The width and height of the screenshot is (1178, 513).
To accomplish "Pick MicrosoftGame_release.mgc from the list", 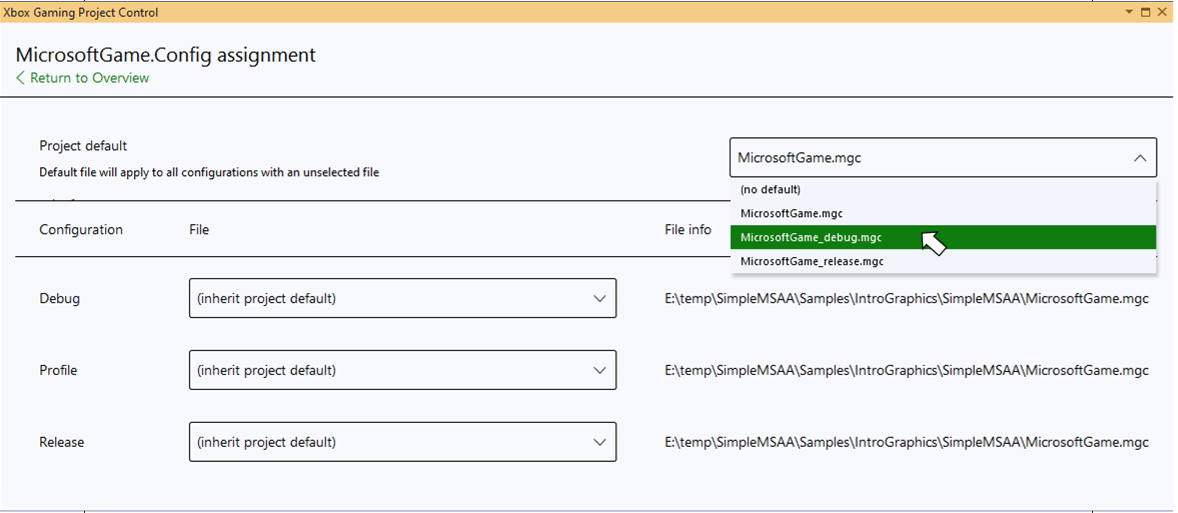I will point(943,261).
